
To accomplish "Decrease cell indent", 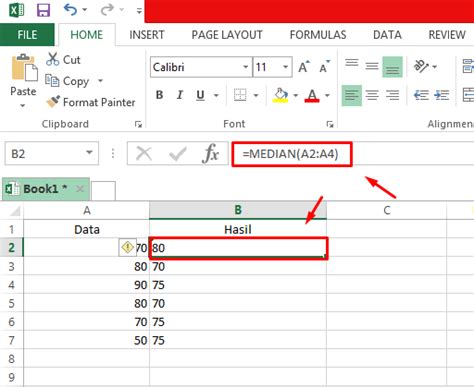I will pyautogui.click(x=421, y=95).
